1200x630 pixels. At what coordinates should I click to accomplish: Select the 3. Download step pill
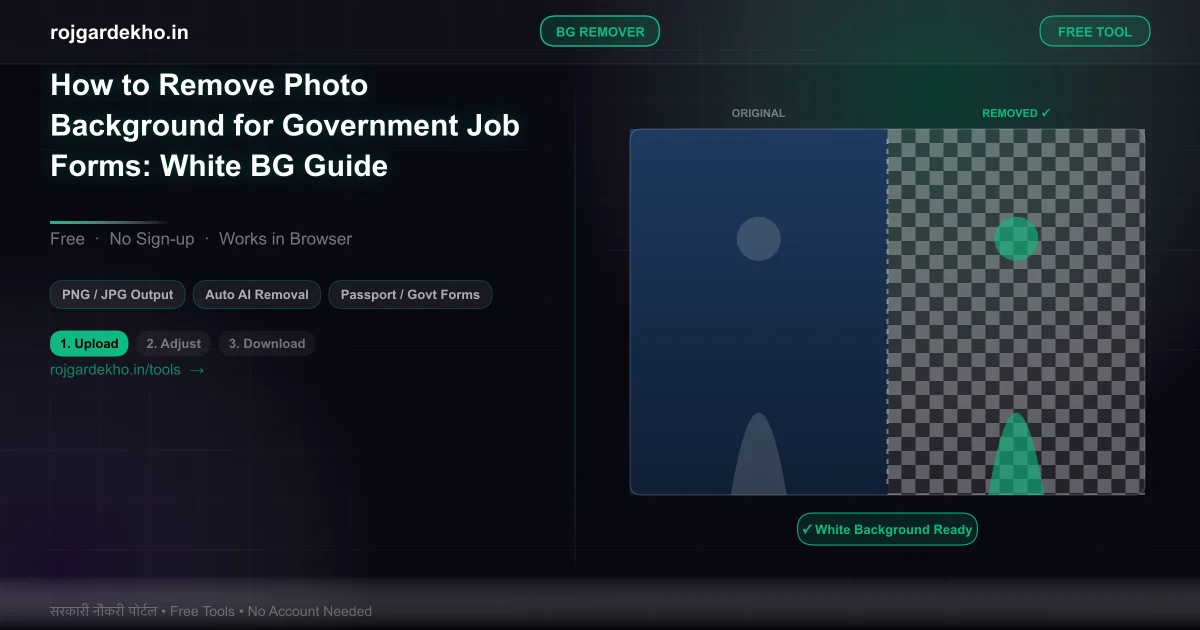266,343
